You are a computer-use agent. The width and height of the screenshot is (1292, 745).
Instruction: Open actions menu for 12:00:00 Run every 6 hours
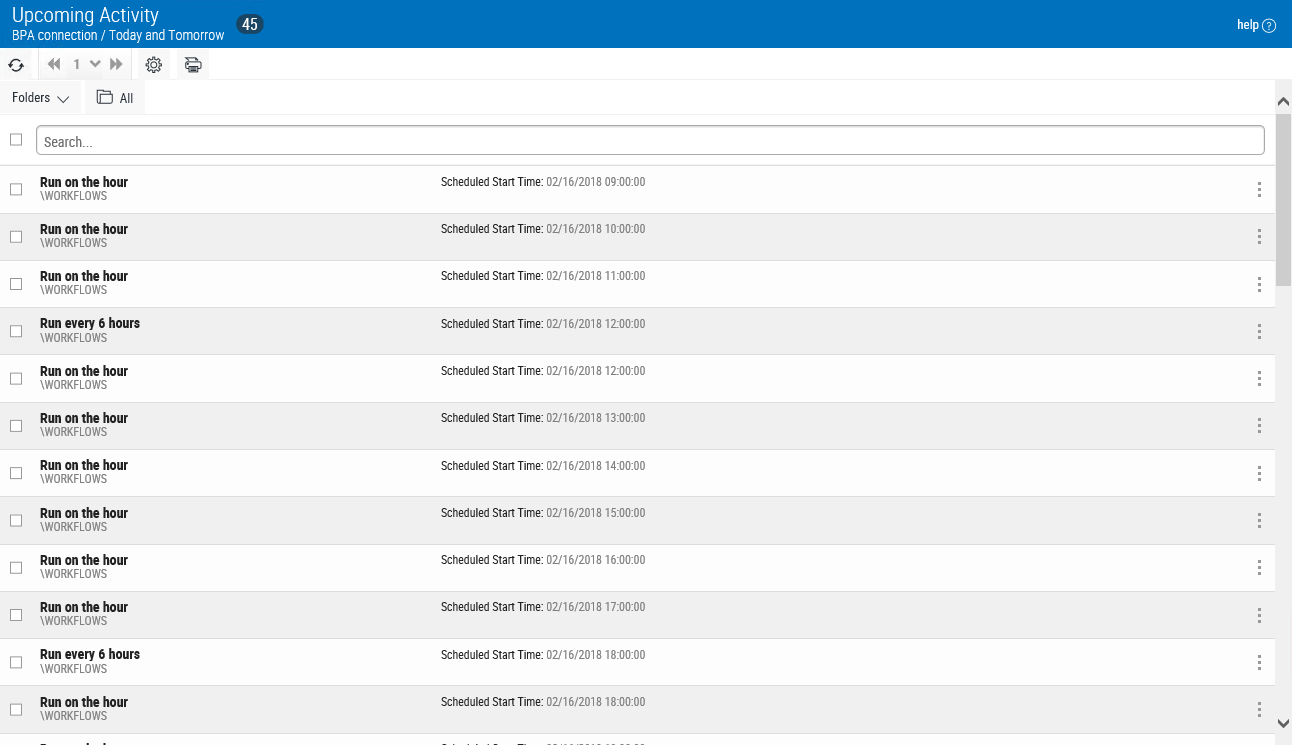[1259, 332]
